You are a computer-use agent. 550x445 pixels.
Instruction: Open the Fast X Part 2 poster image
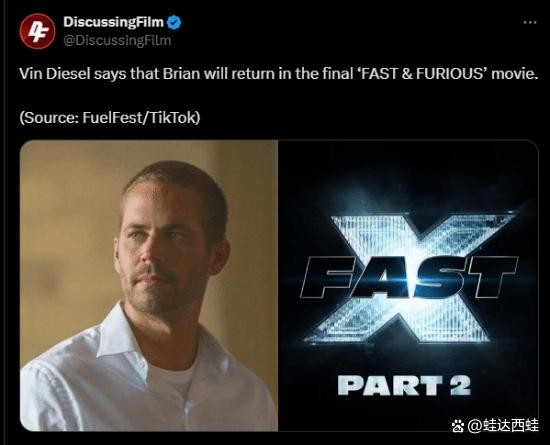point(408,285)
